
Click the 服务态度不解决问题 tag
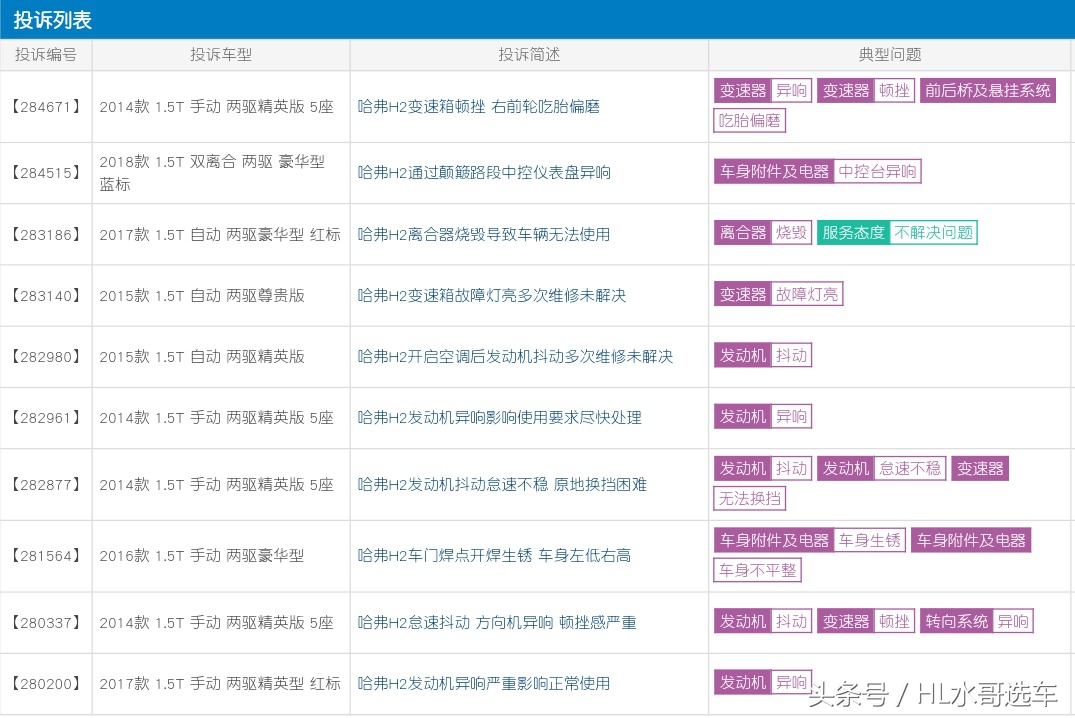coord(897,232)
